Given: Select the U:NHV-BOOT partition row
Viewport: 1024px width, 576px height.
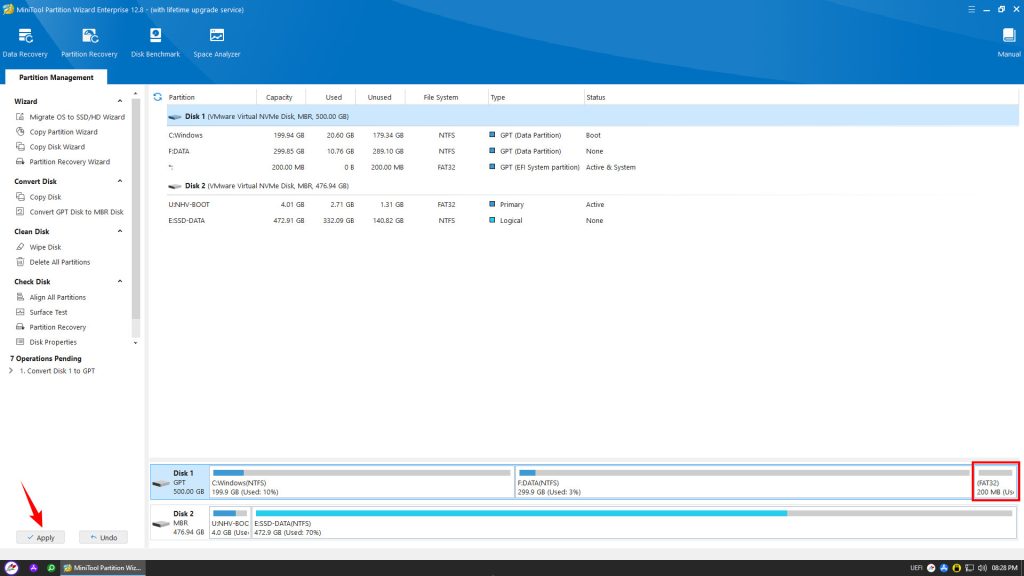Looking at the screenshot, I should pyautogui.click(x=592, y=204).
